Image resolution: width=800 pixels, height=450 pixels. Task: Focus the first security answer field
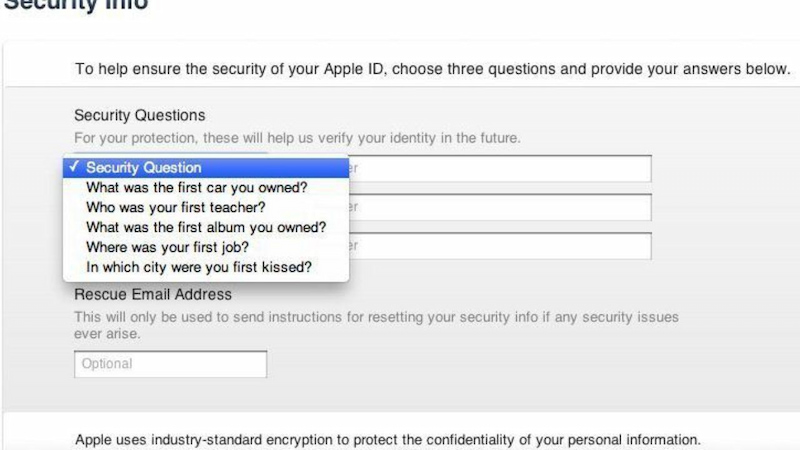(x=500, y=168)
